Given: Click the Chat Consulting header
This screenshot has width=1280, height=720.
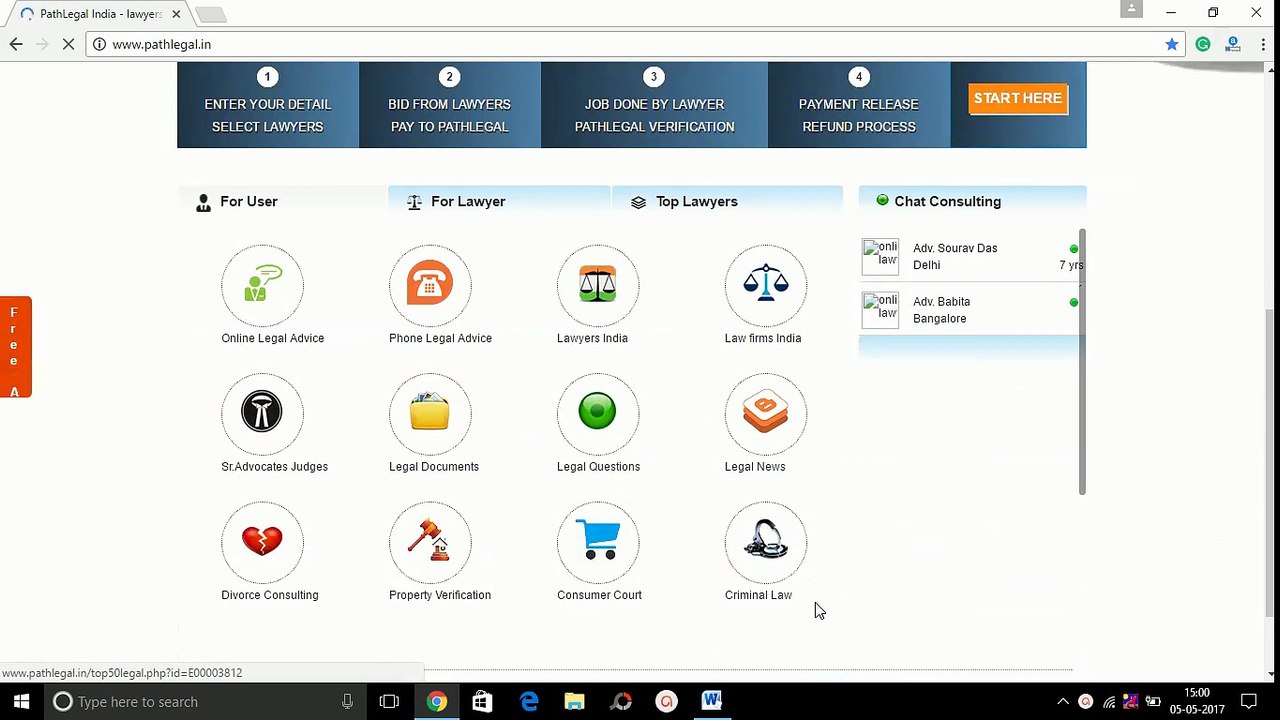Looking at the screenshot, I should coord(972,202).
